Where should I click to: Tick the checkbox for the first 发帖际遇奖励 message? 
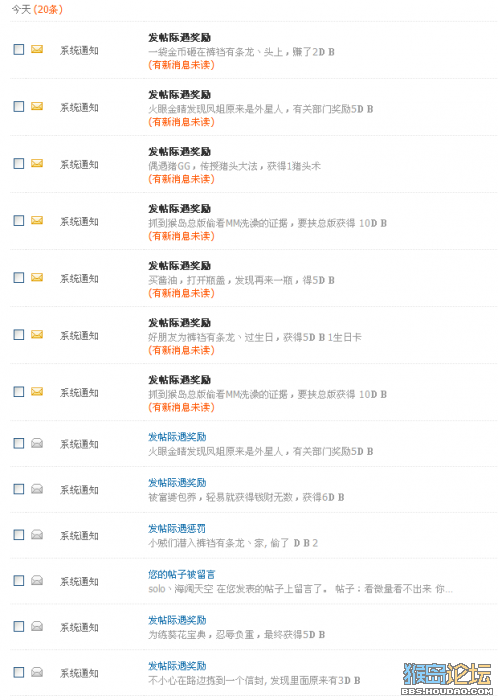click(19, 50)
